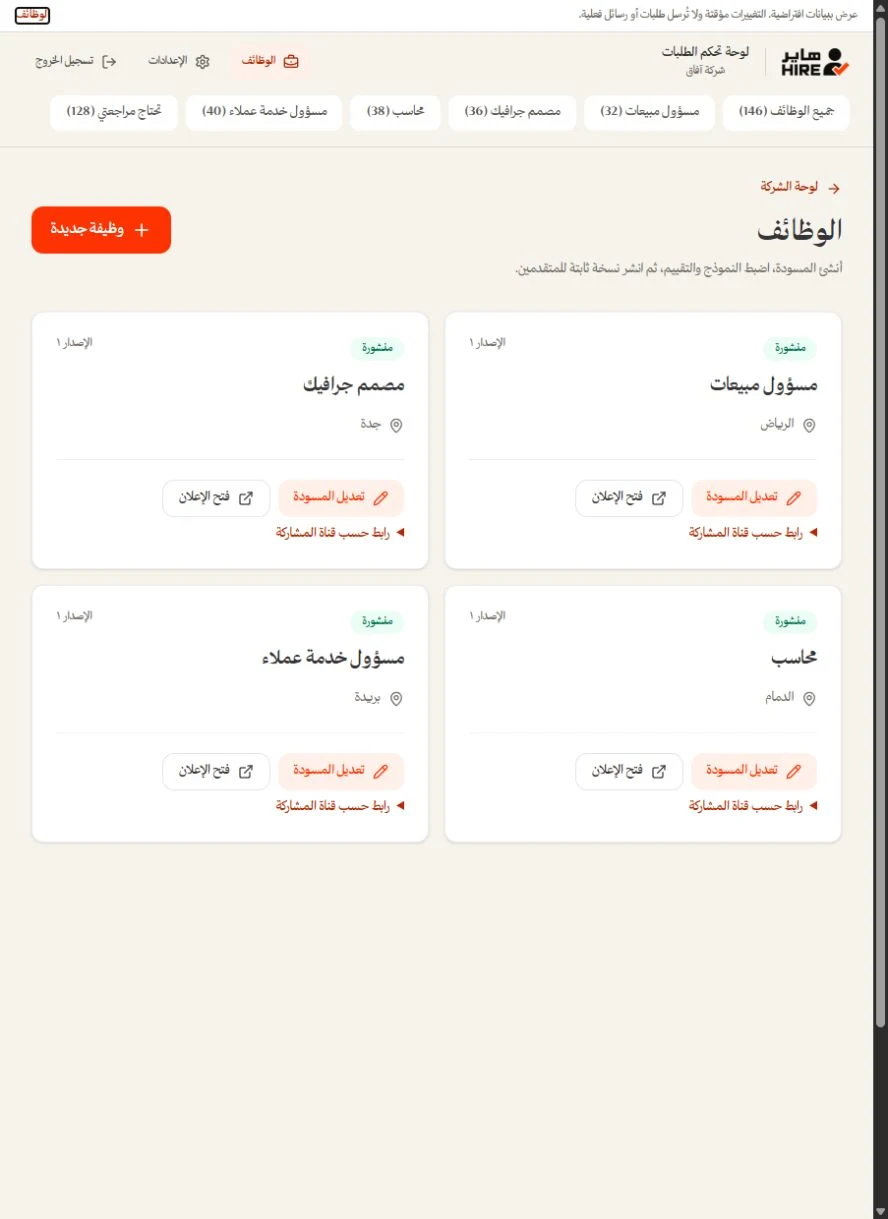Click منشورة badge on مسؤول خدمة عملاء card

coord(378,621)
